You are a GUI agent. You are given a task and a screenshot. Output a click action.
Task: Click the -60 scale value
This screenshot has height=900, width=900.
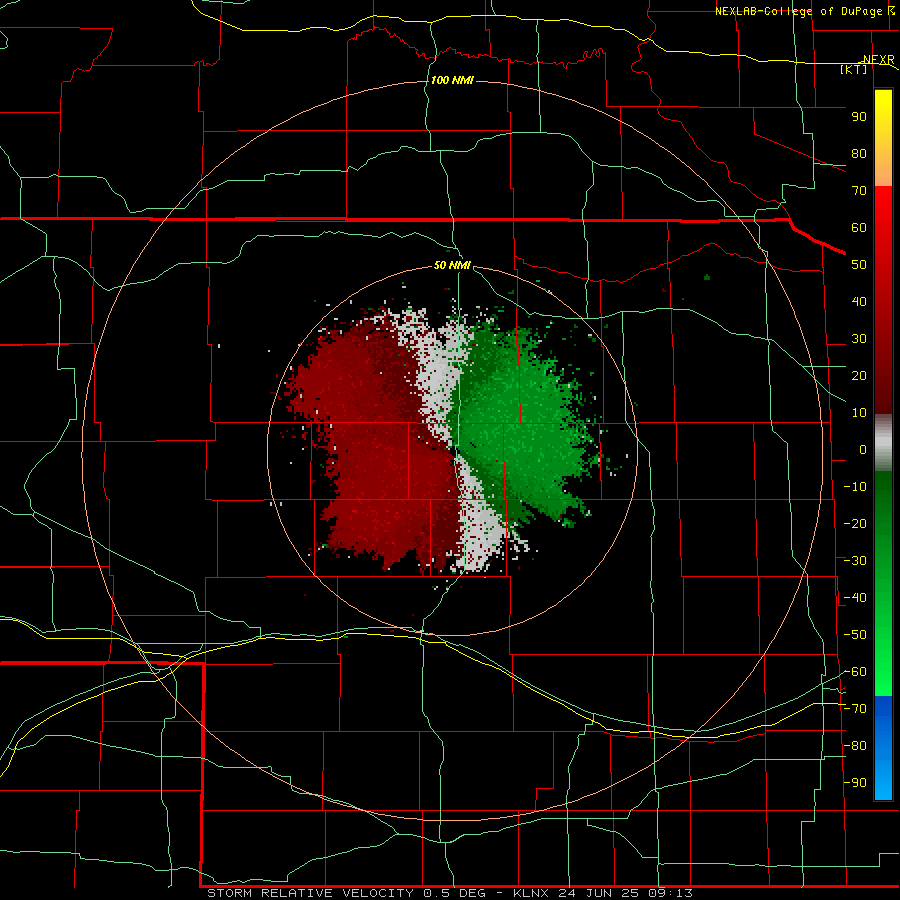[855, 672]
